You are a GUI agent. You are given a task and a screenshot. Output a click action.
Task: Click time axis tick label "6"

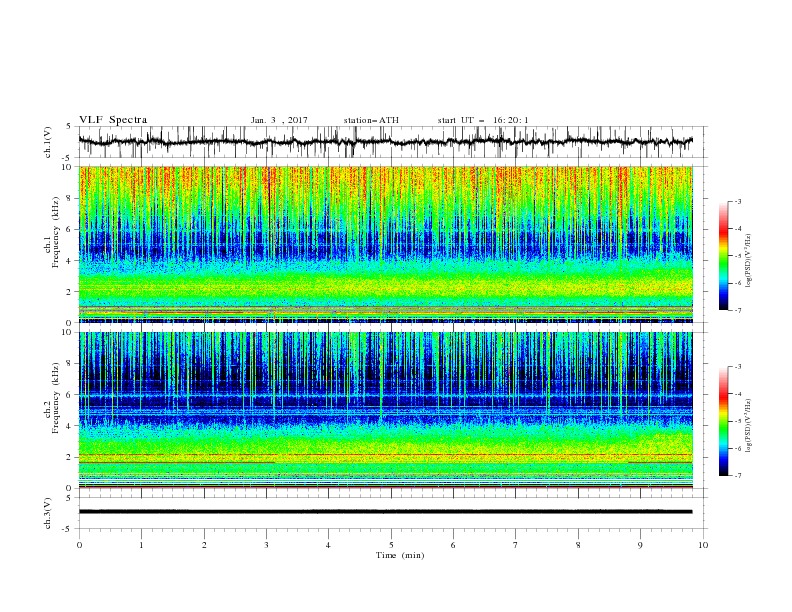pos(453,545)
